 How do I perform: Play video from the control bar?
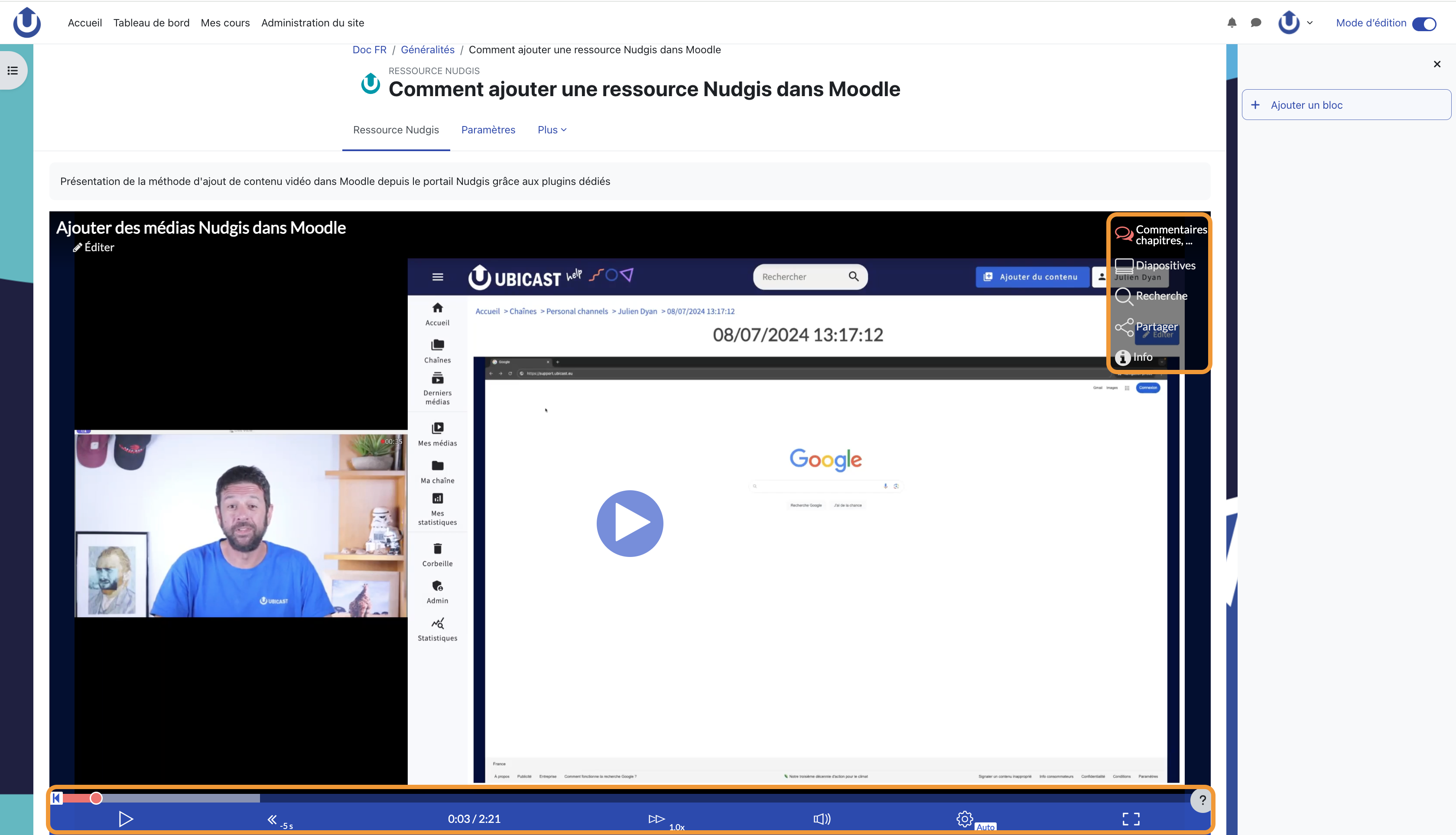point(126,819)
